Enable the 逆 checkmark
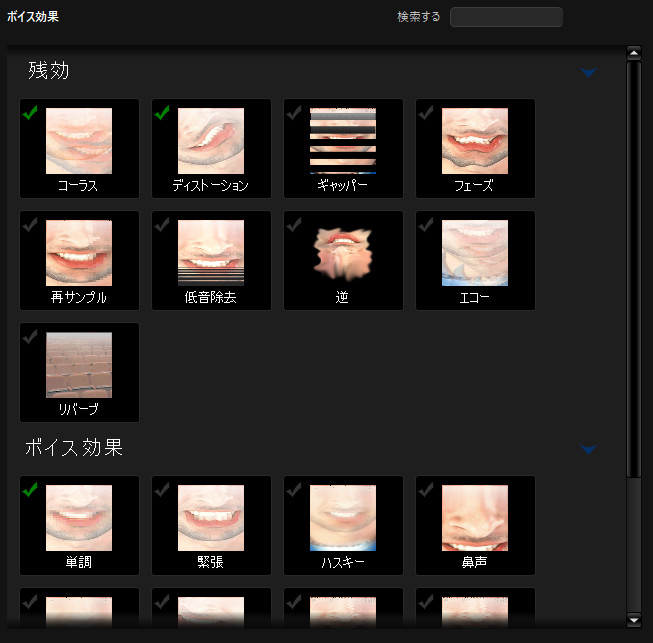Viewport: 653px width, 643px height. click(294, 224)
